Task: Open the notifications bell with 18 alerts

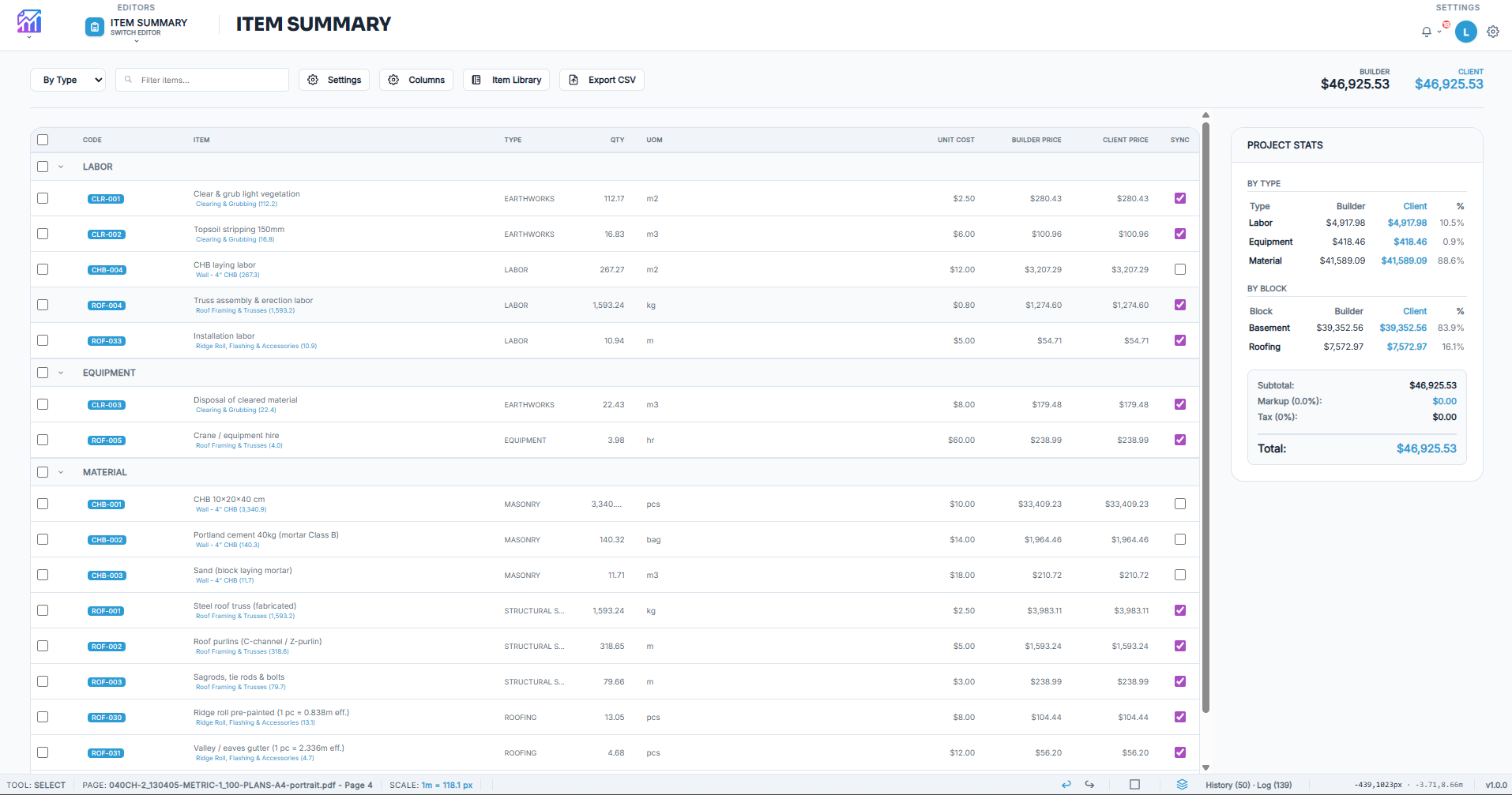Action: (1426, 32)
